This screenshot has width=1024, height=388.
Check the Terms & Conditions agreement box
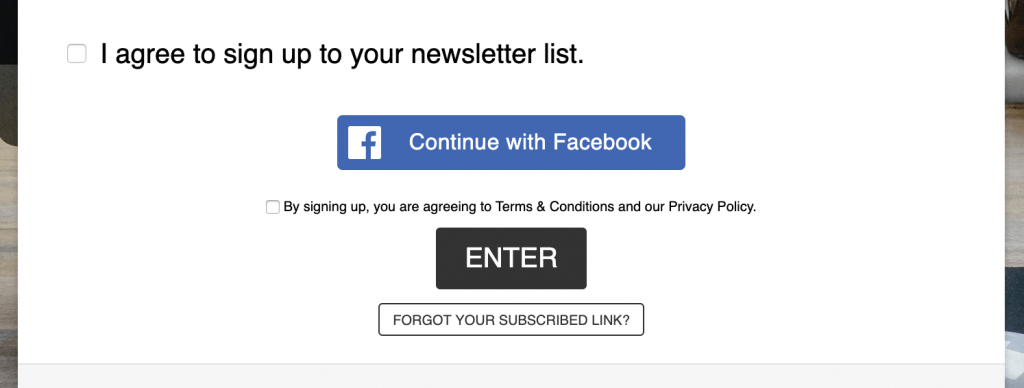click(273, 207)
